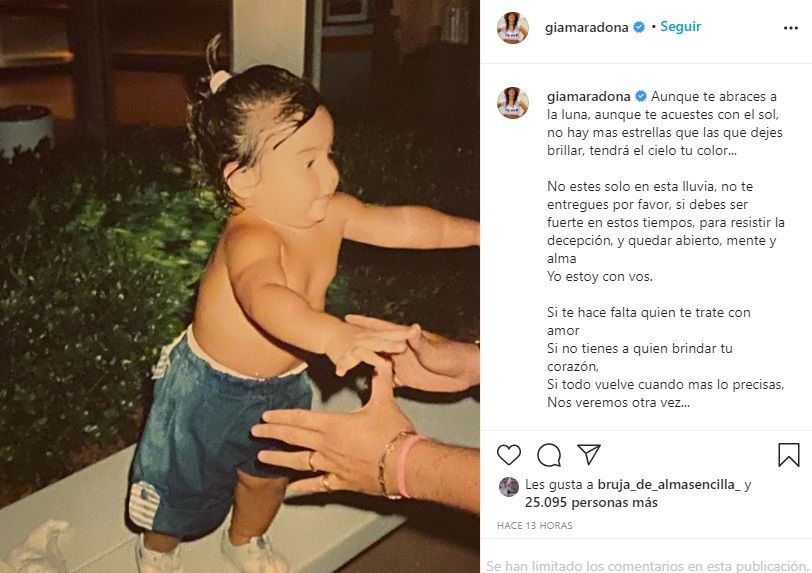Share post via paper plane icon
The height and width of the screenshot is (573, 812).
pos(589,454)
